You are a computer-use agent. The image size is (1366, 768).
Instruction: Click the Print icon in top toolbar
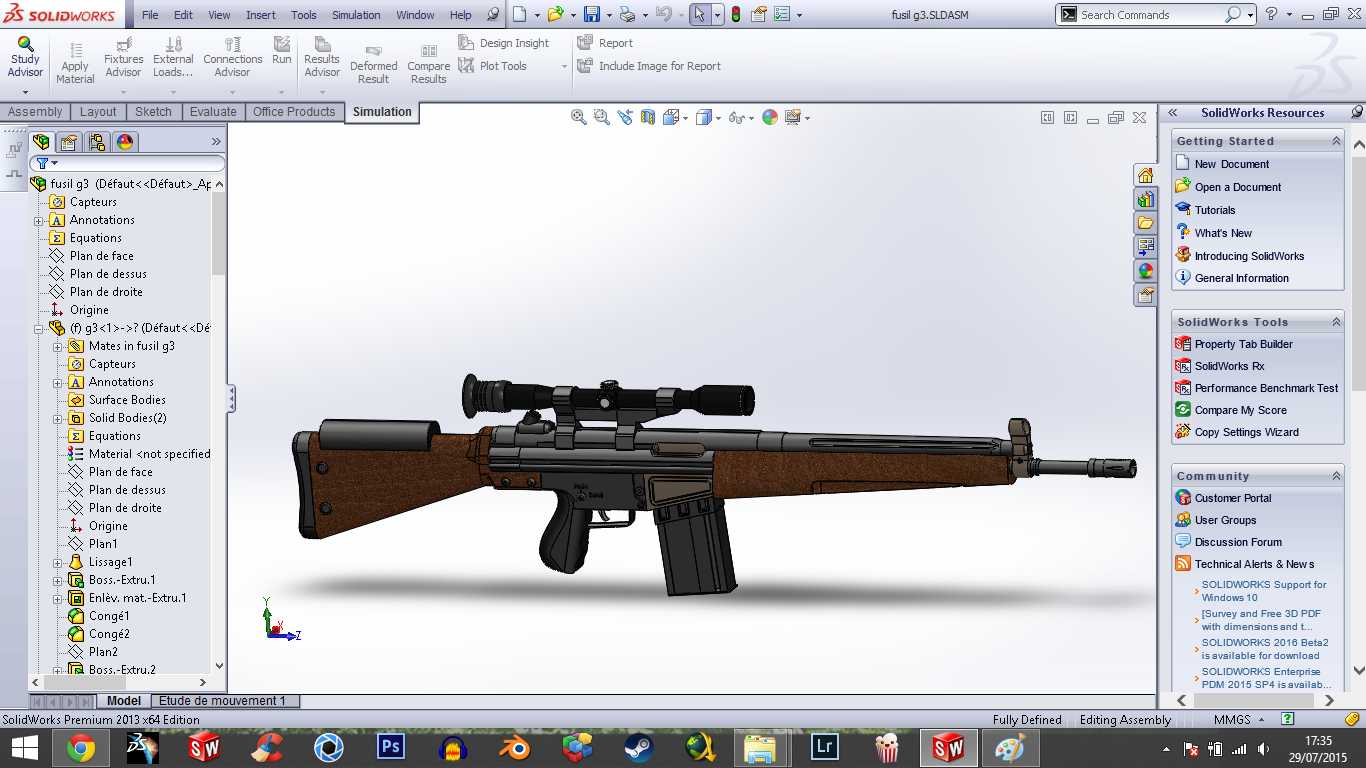pyautogui.click(x=626, y=15)
